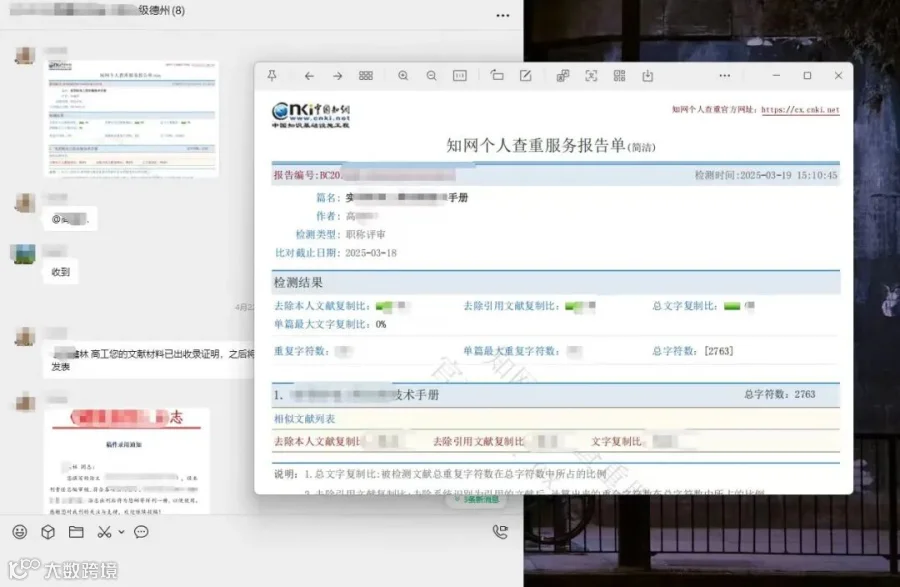This screenshot has width=900, height=587.
Task: Select '相似文献列表' text in report
Action: 304,419
